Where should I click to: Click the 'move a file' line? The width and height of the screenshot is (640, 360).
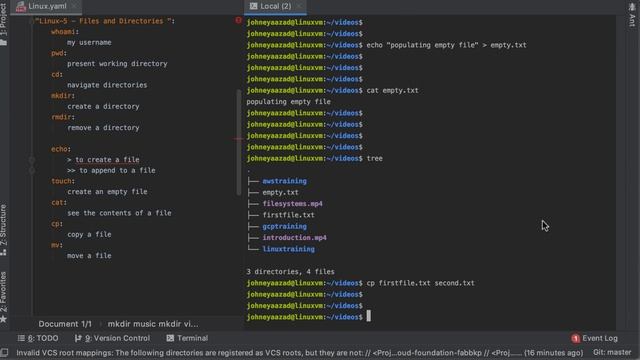click(89, 256)
